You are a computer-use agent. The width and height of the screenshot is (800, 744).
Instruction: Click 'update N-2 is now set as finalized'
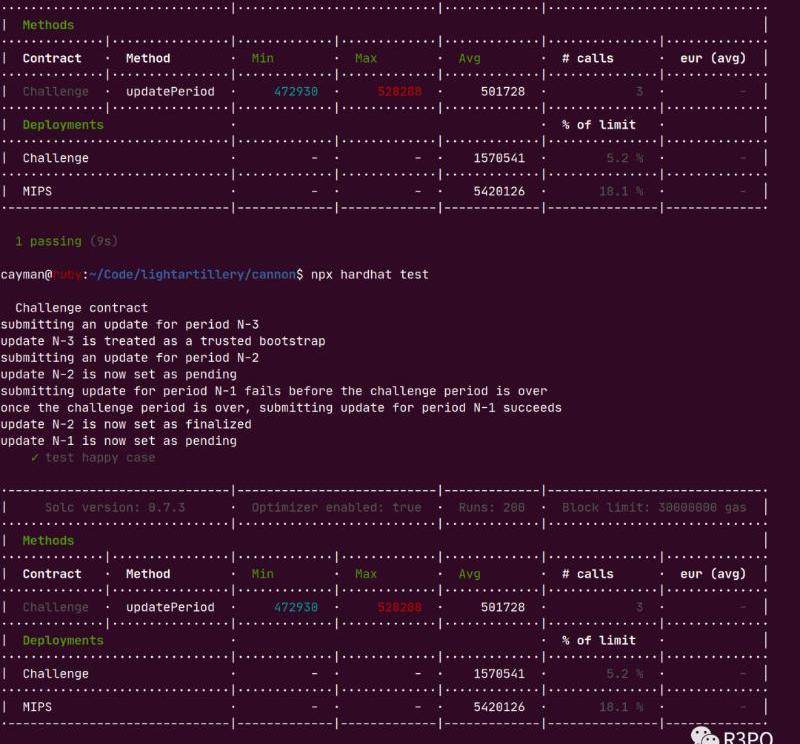pos(125,424)
